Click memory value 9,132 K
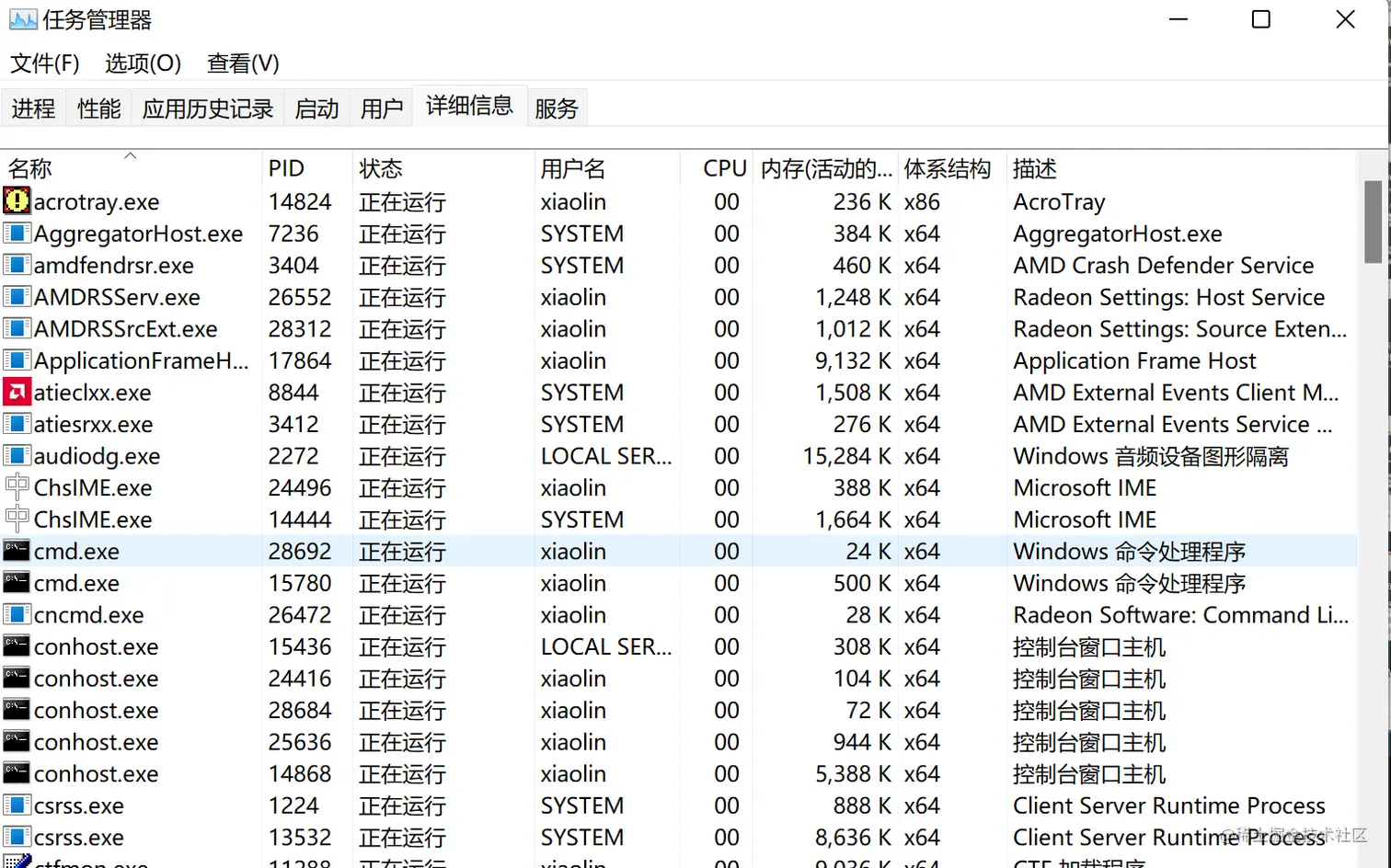1391x868 pixels. [853, 360]
